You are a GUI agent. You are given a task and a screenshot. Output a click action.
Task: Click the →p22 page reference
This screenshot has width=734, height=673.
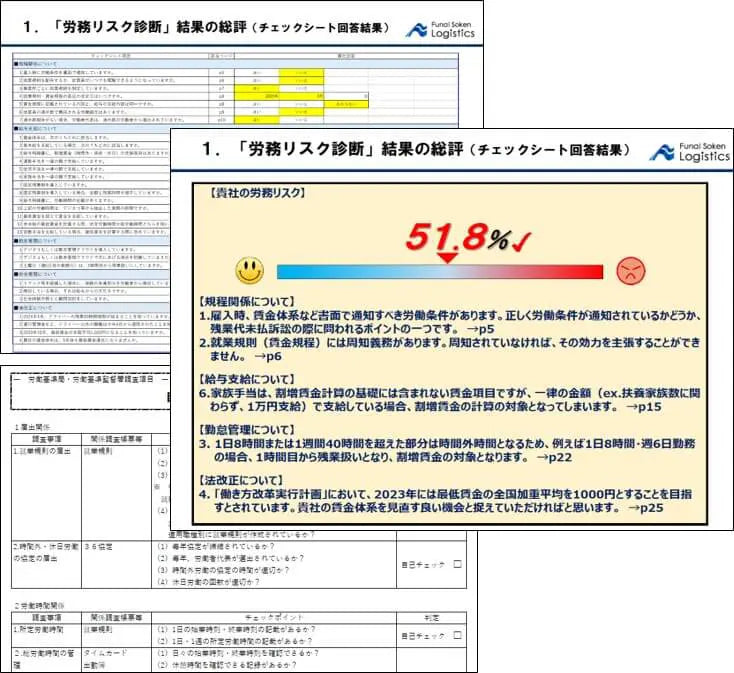[554, 457]
